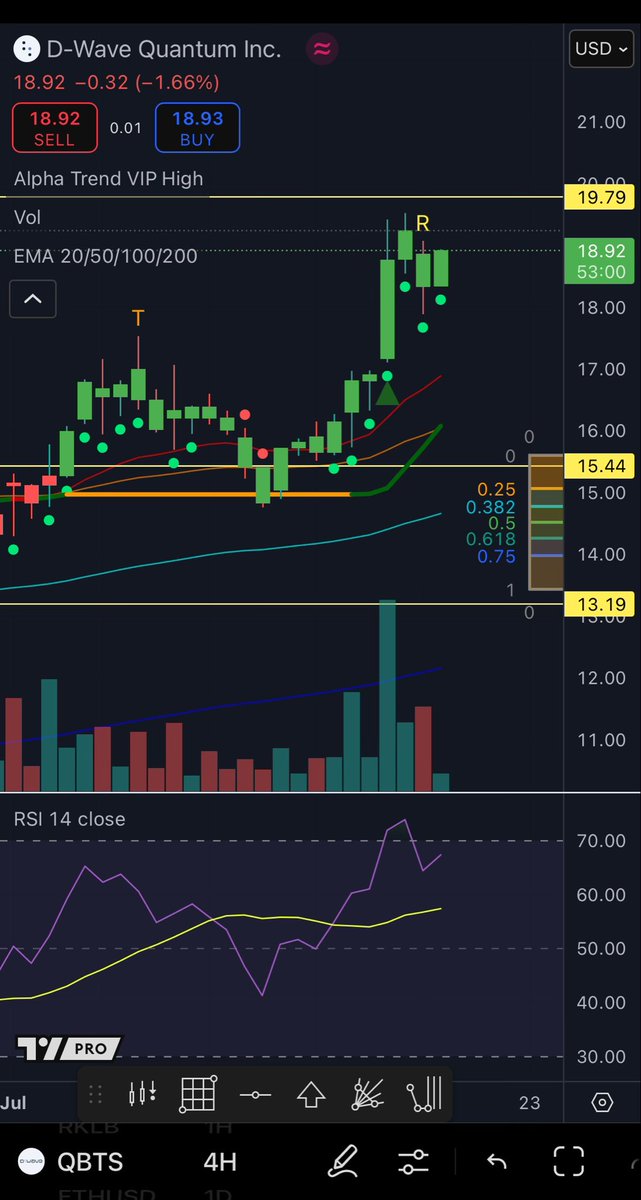The width and height of the screenshot is (641, 1200).
Task: Select the up arrow marker tool
Action: [312, 1095]
